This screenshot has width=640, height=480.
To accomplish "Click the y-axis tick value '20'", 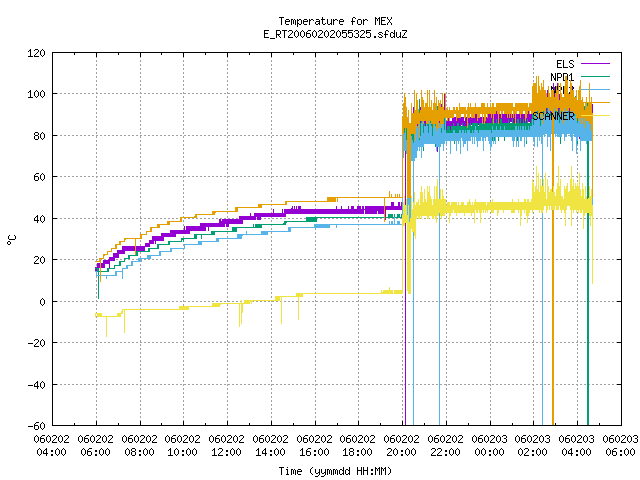I will coord(39,260).
